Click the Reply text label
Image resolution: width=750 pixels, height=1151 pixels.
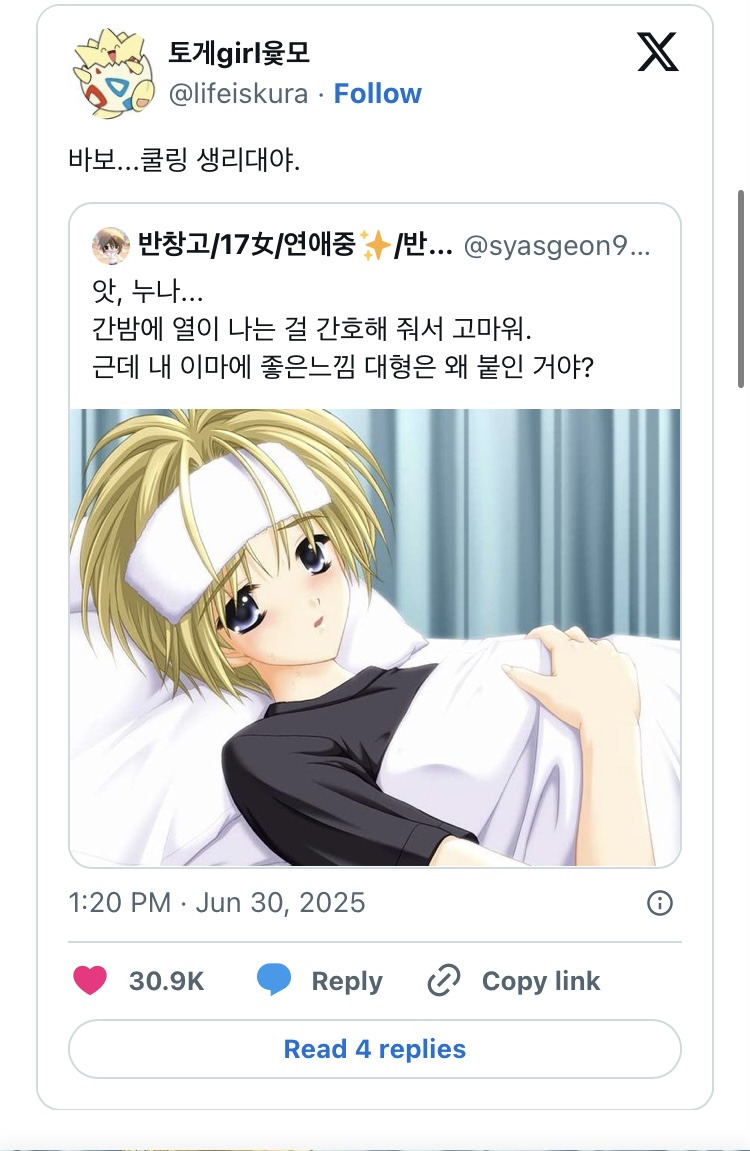click(346, 981)
